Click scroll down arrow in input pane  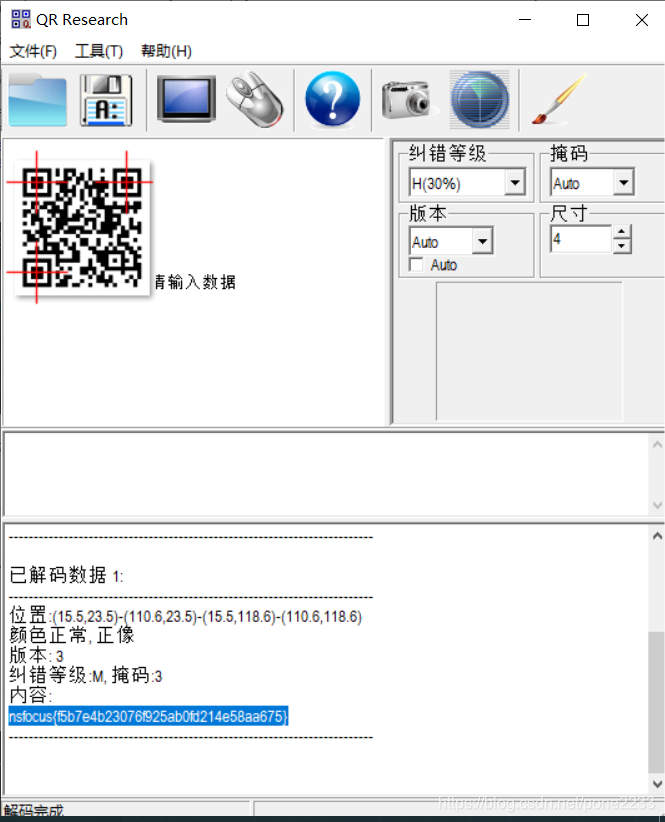657,505
